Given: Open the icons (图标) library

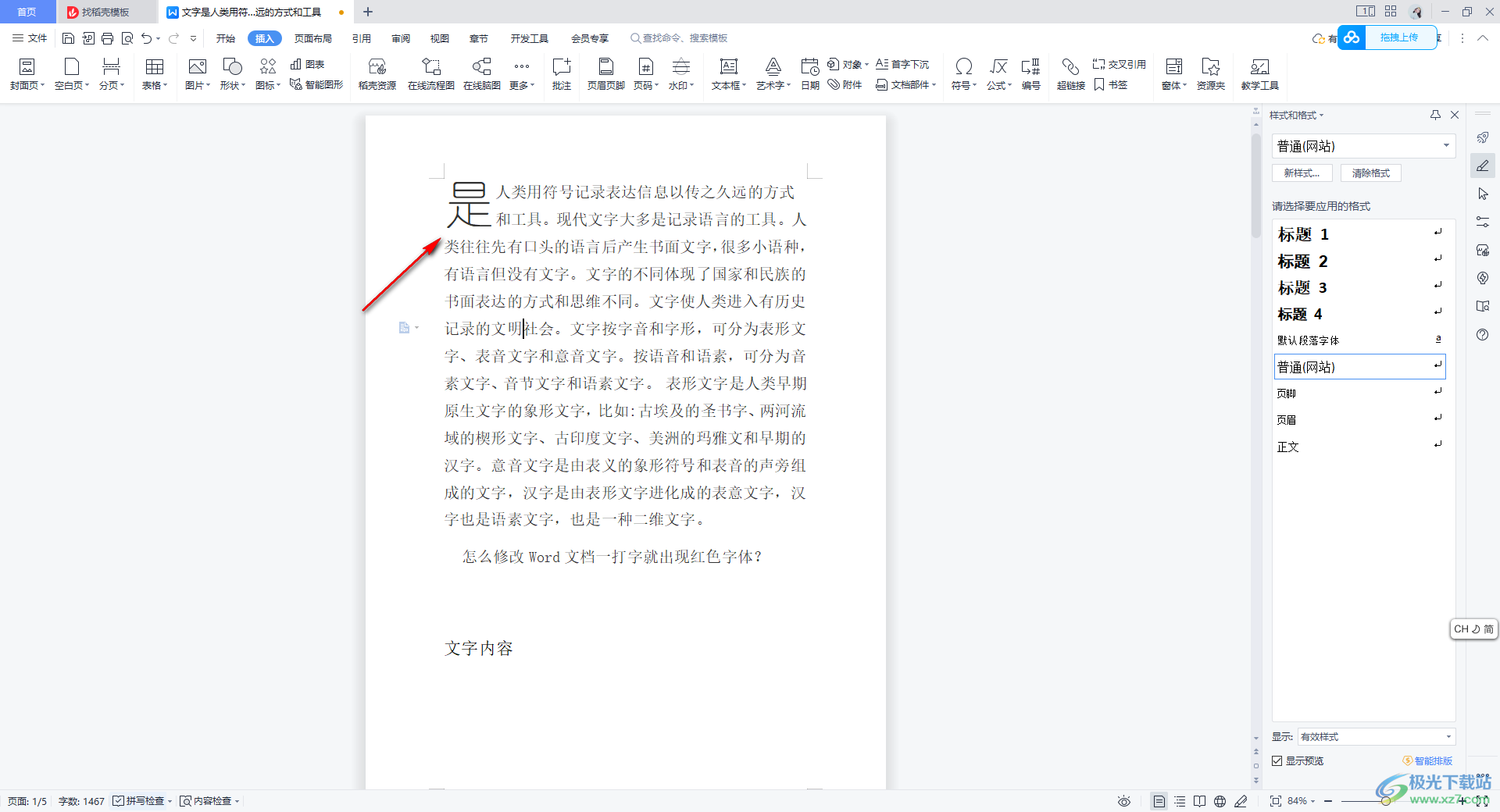Looking at the screenshot, I should 268,74.
